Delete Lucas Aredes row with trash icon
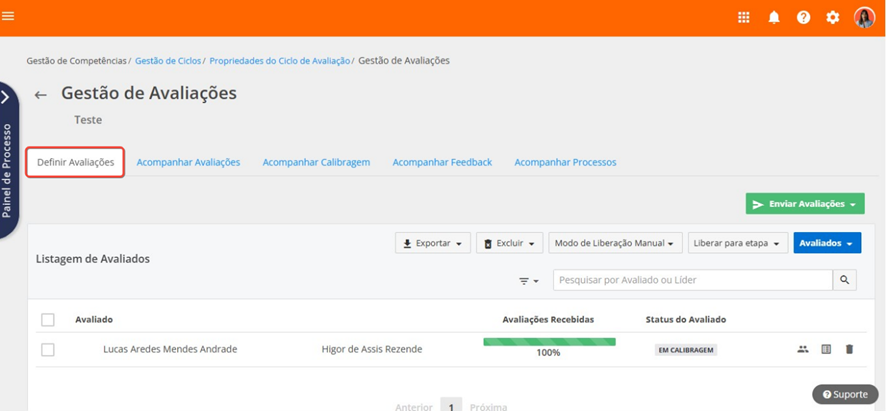The image size is (886, 411). [x=849, y=349]
